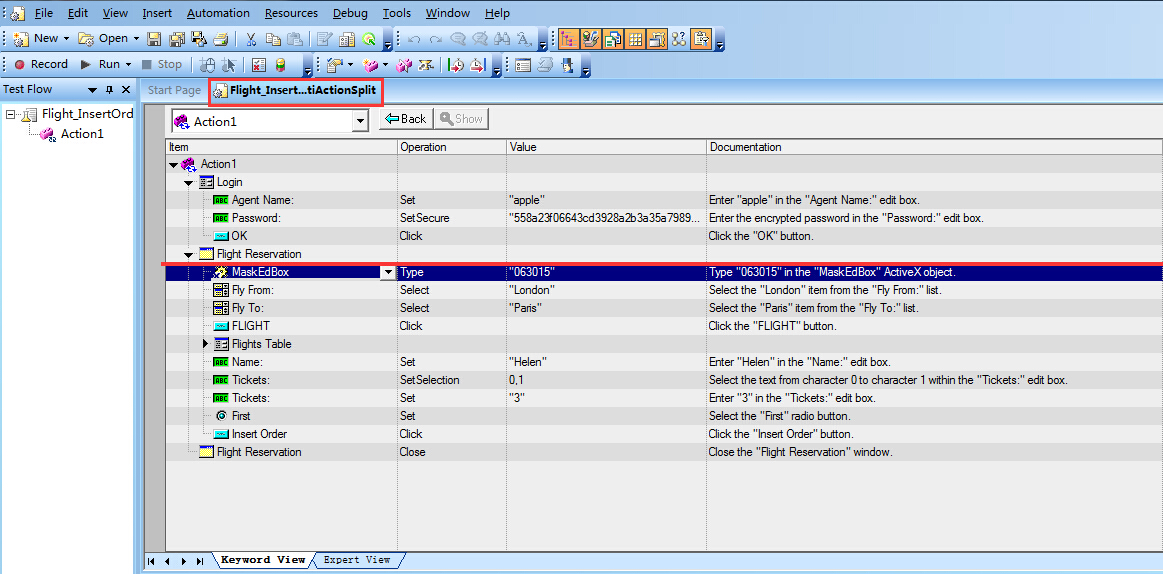Click the Copy icon in toolbar
The image size is (1163, 574).
pyautogui.click(x=273, y=39)
